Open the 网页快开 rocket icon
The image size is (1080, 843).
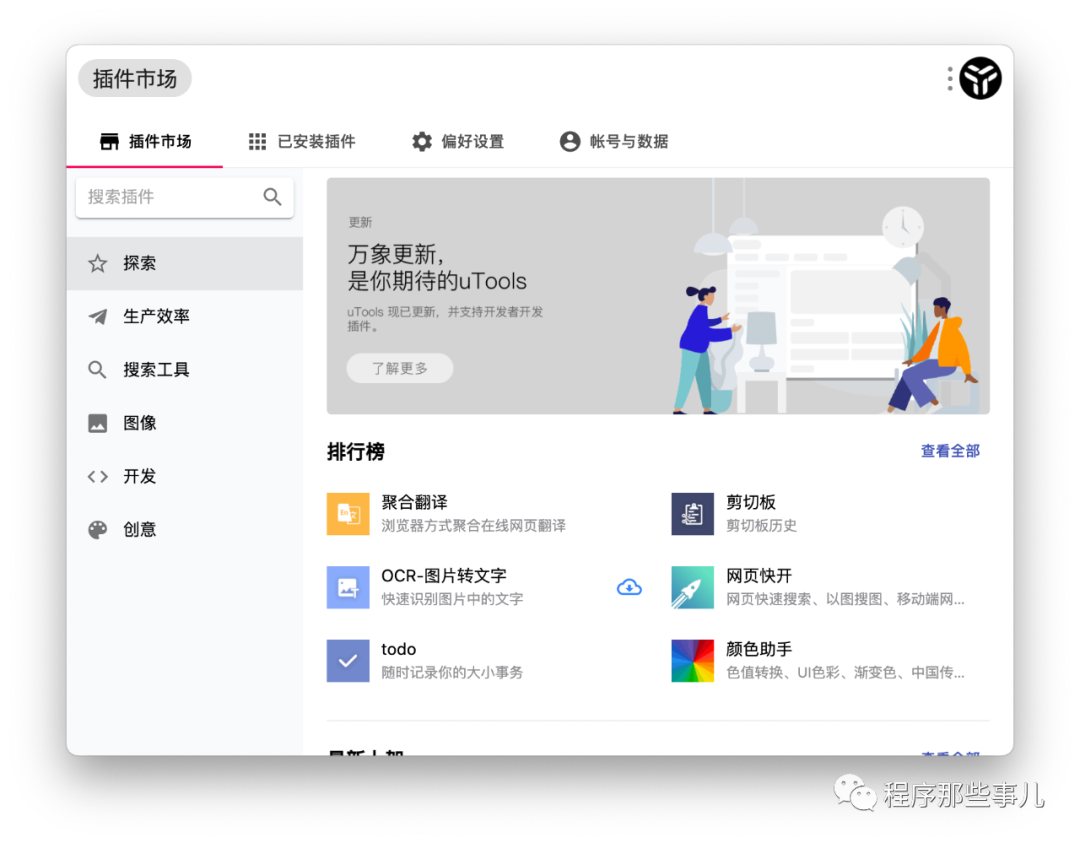(692, 587)
